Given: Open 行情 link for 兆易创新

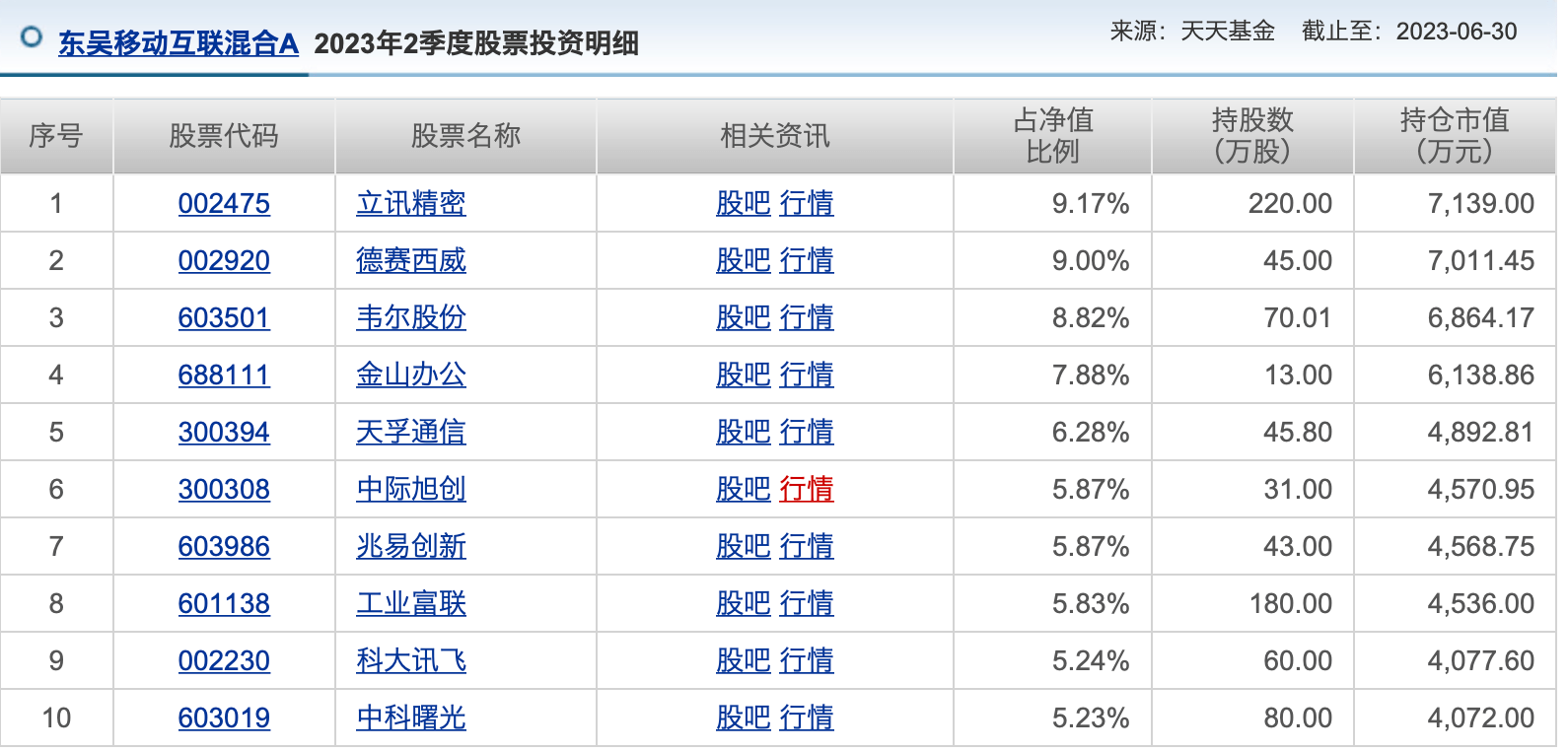Looking at the screenshot, I should click(807, 547).
